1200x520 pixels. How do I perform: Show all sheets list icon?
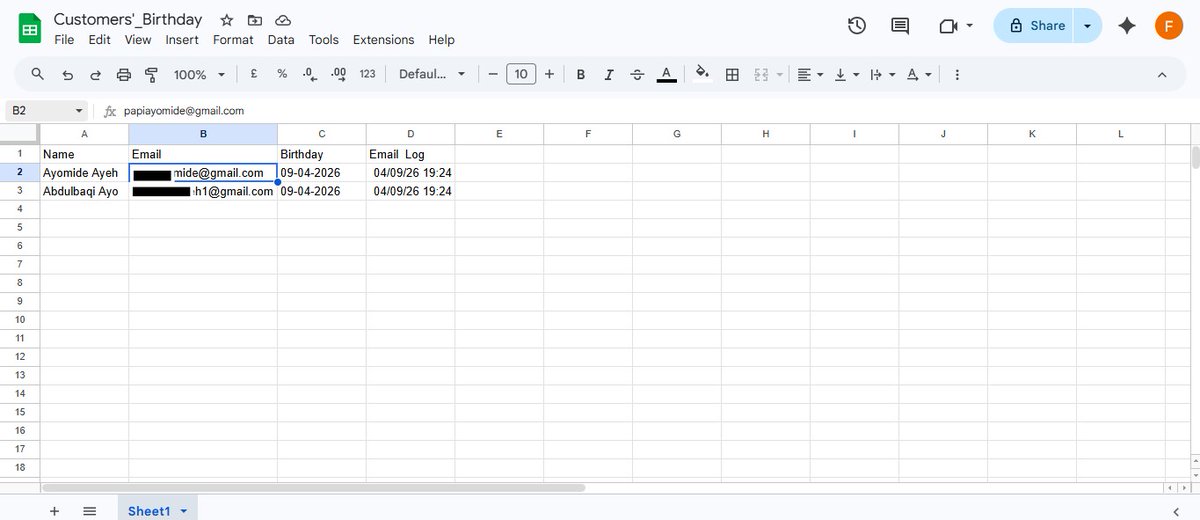click(x=89, y=510)
